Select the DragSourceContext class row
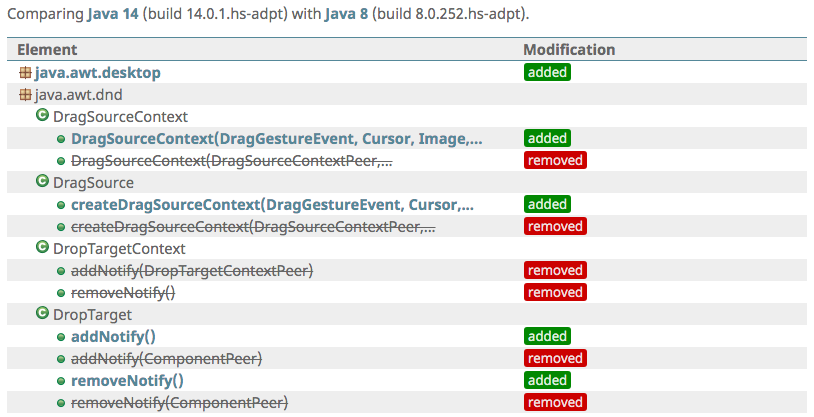Image resolution: width=814 pixels, height=417 pixels. (x=407, y=116)
